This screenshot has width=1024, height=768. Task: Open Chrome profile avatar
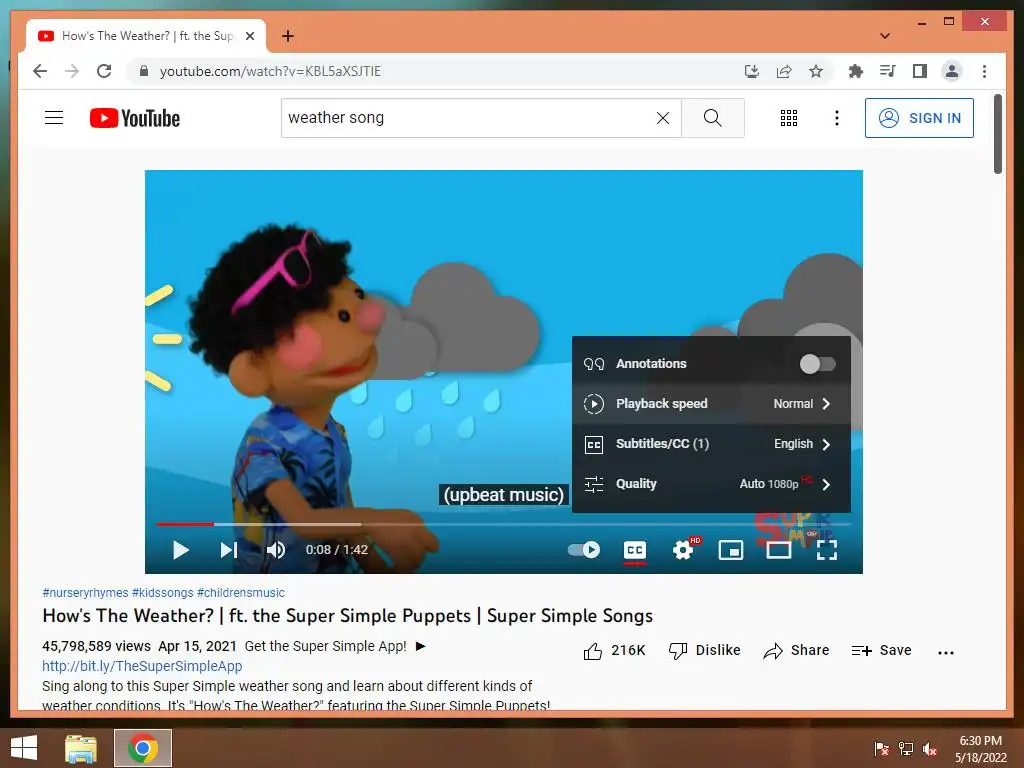point(952,71)
